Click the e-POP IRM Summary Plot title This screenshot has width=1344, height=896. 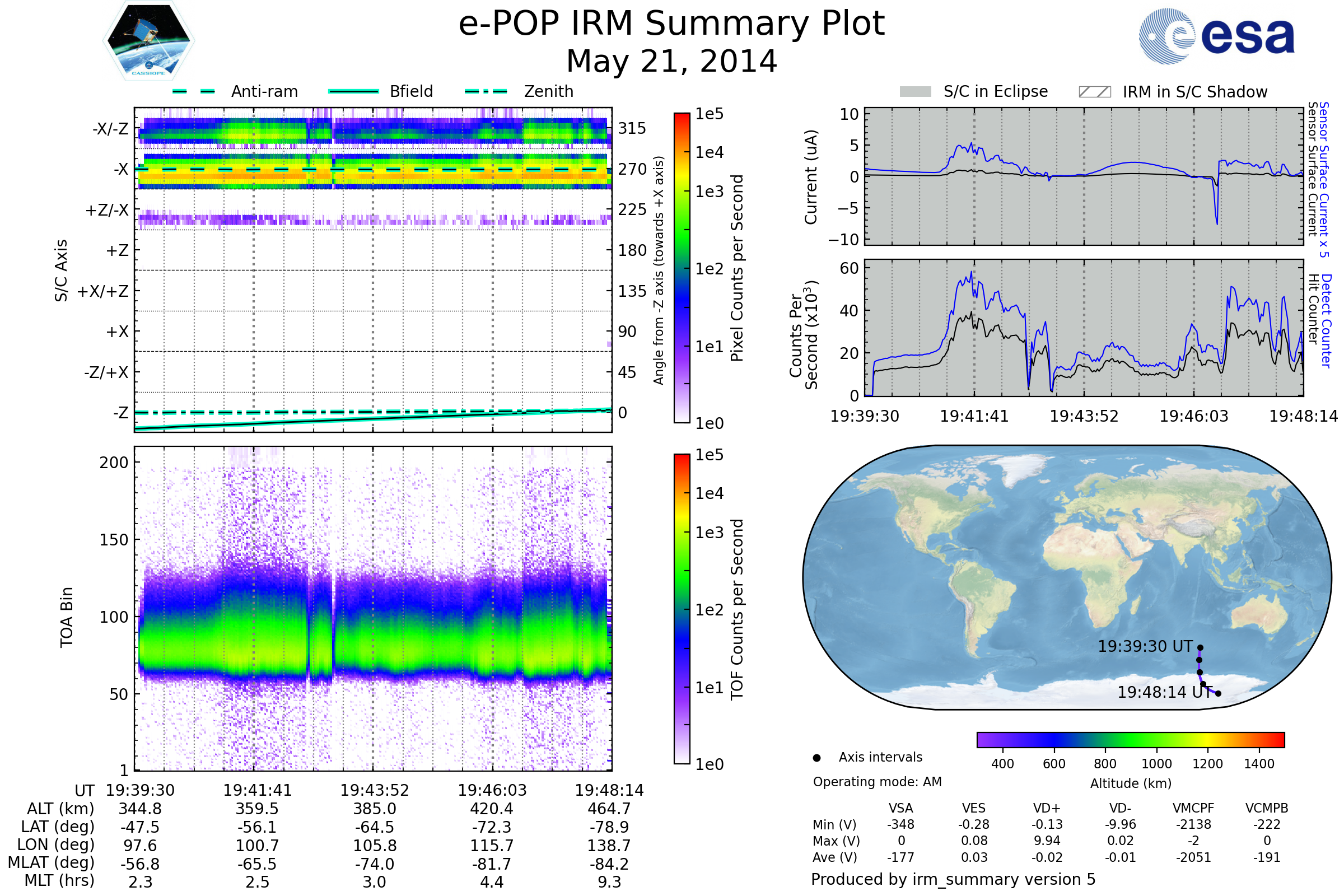(671, 24)
